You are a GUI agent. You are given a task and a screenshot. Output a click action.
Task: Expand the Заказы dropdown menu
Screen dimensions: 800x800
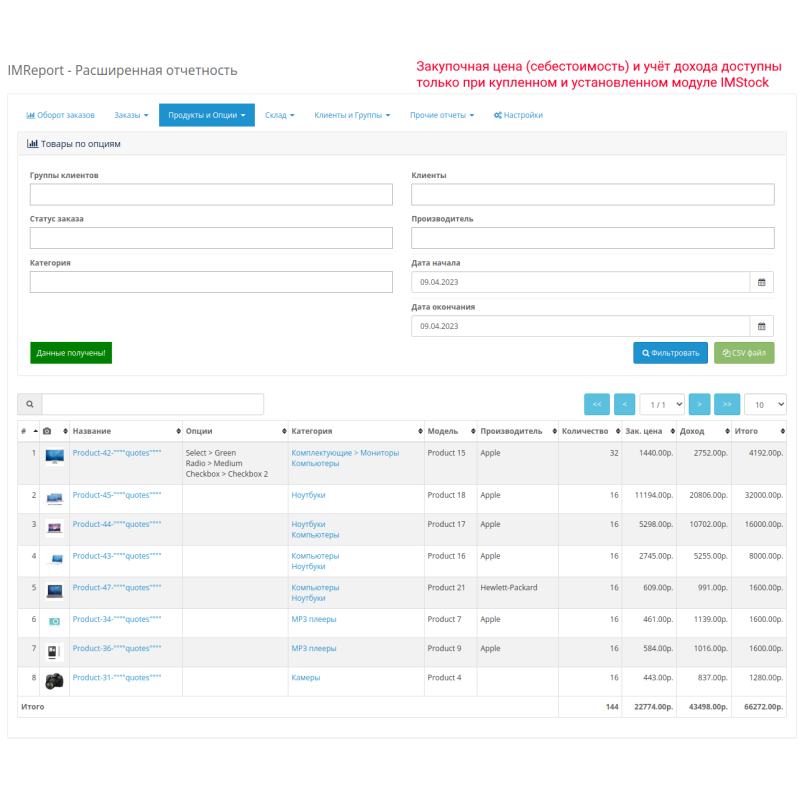(131, 114)
